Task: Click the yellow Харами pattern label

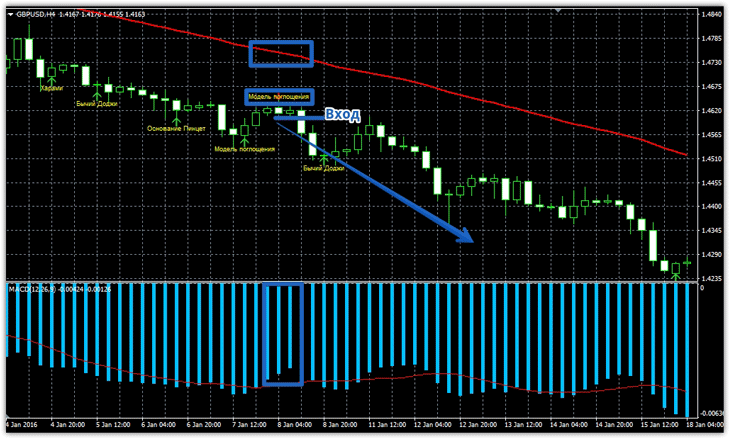Action: (51, 89)
